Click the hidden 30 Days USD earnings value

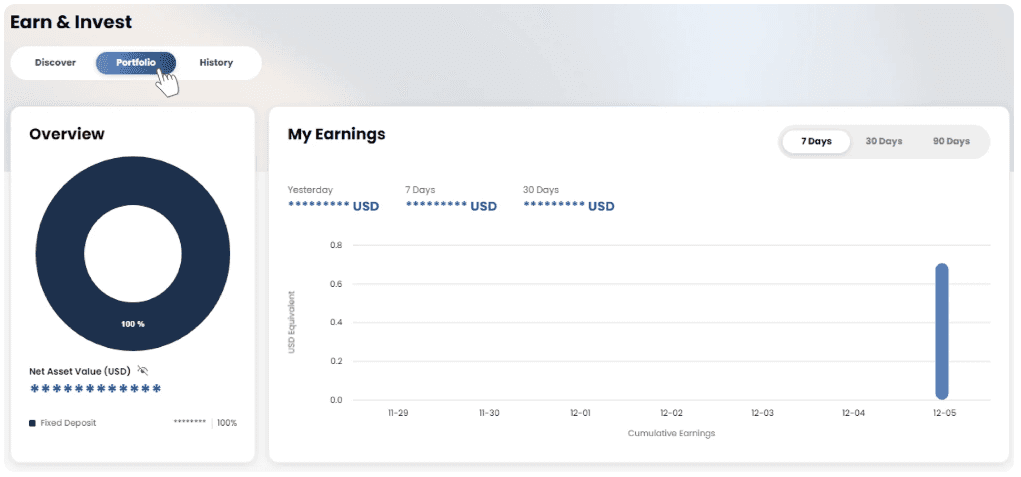(x=568, y=207)
